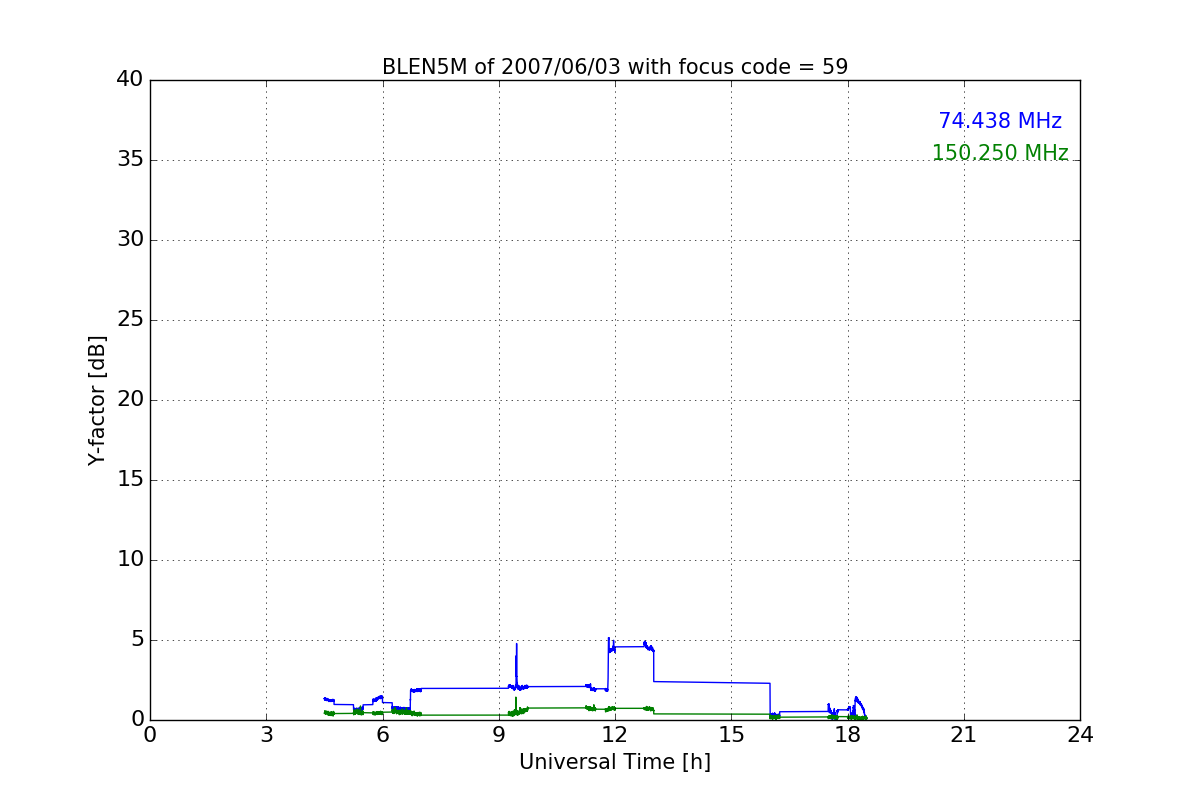The image size is (1200, 800).
Task: Click the x-axis tick label 24
Action: coord(1080,735)
